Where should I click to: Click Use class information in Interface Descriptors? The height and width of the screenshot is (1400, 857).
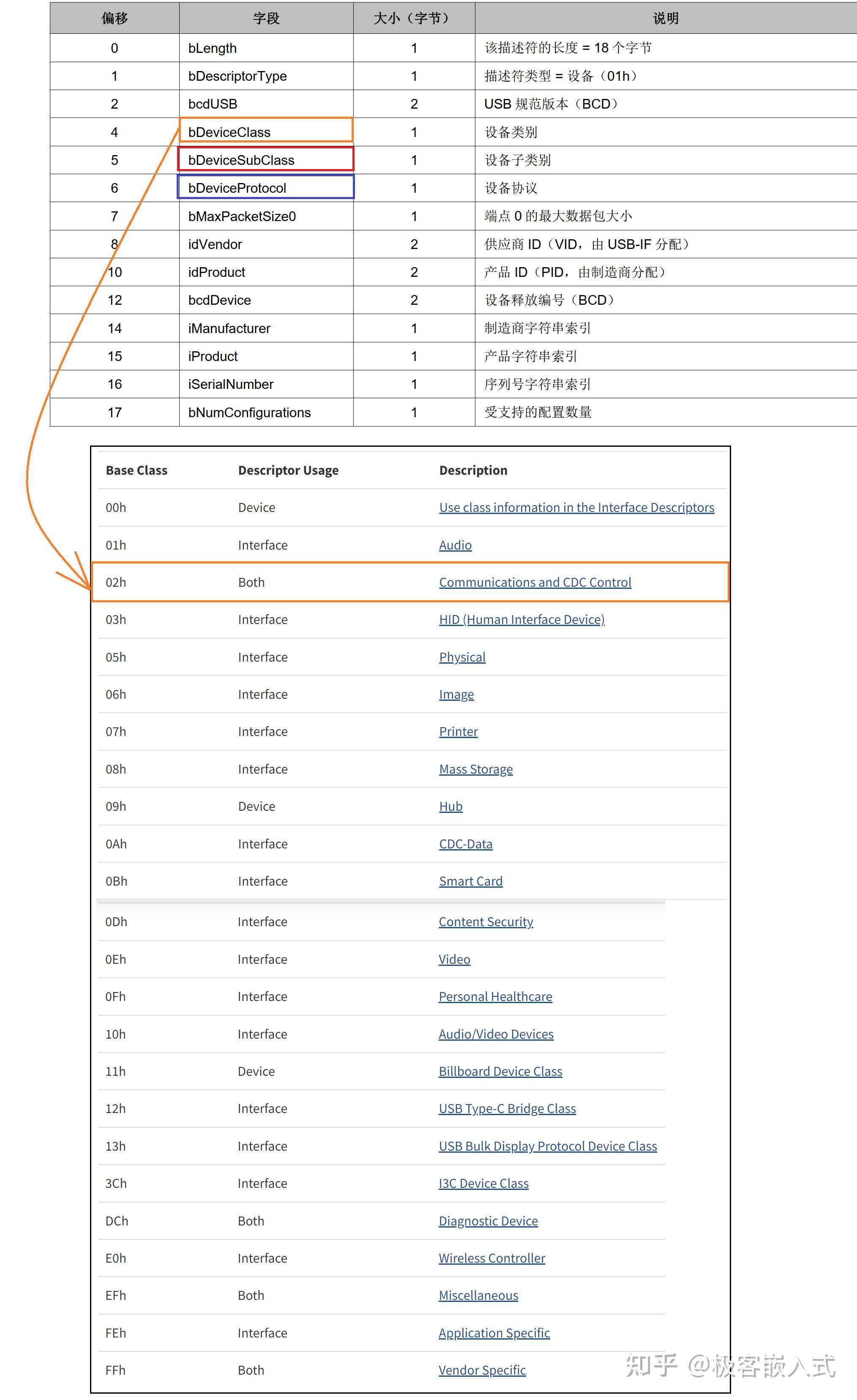coord(576,507)
